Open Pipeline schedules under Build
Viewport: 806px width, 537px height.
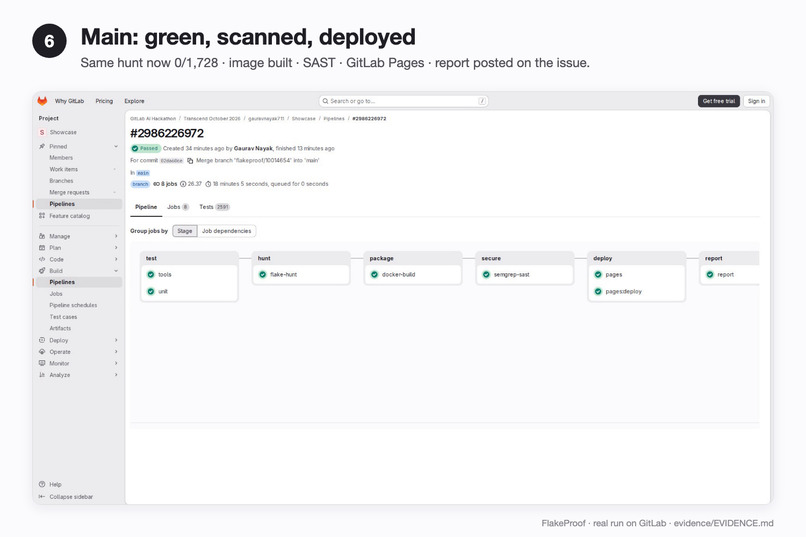tap(73, 305)
